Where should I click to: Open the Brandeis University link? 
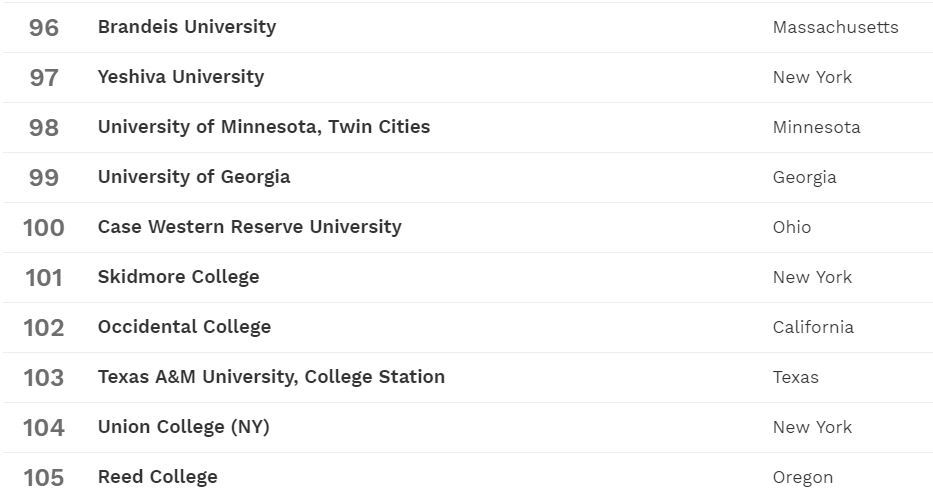187,27
